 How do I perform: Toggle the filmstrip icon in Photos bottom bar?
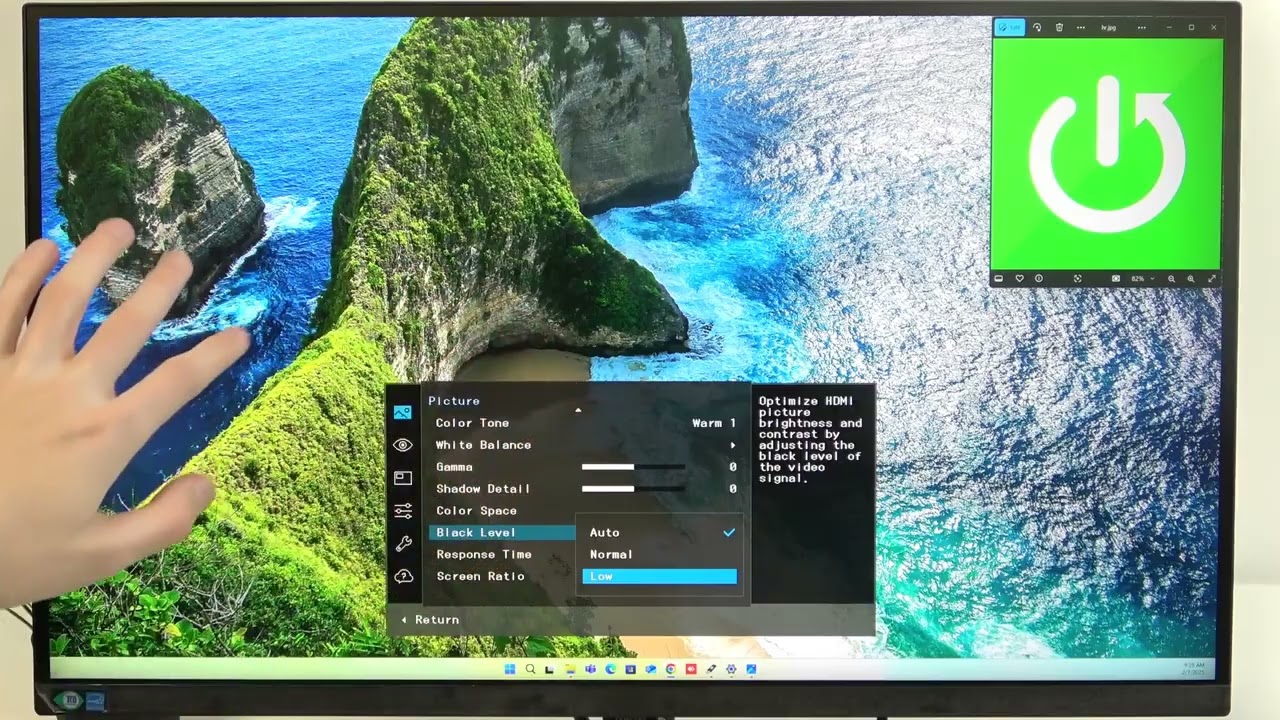(x=998, y=279)
